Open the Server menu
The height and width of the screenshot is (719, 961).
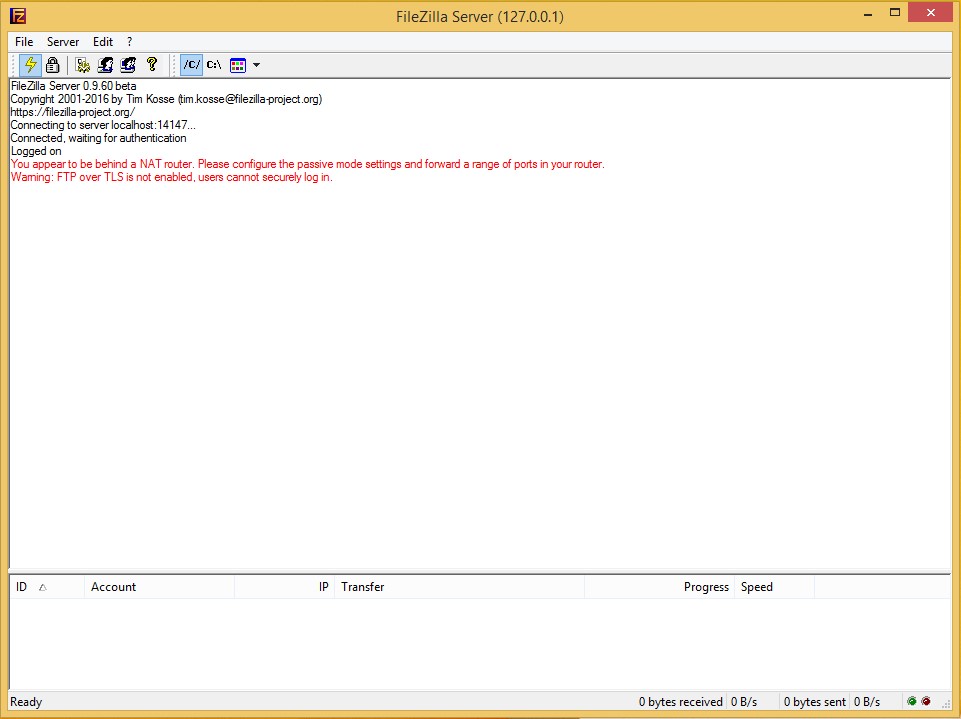pyautogui.click(x=63, y=42)
